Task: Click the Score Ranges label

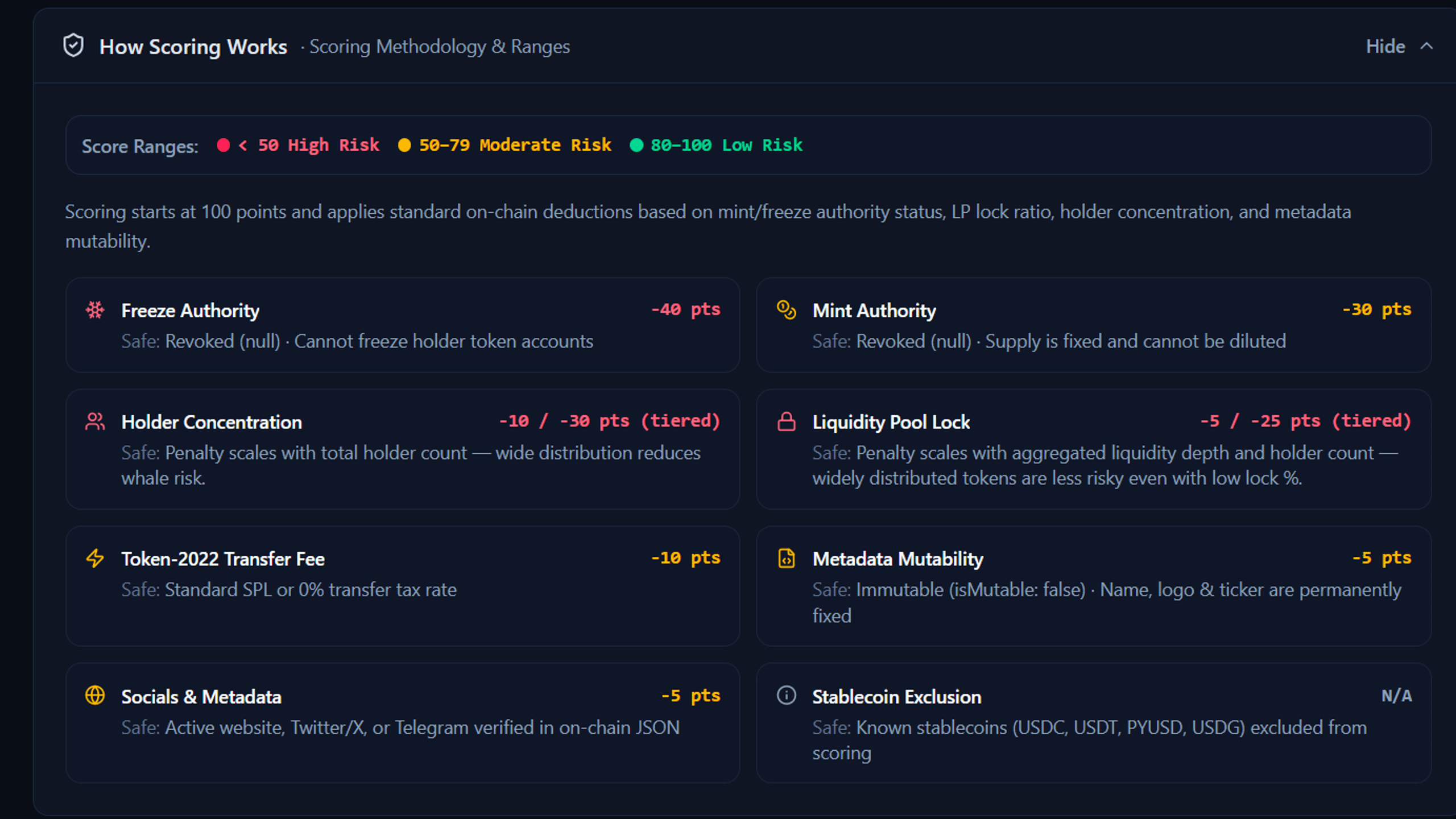Action: pyautogui.click(x=140, y=146)
